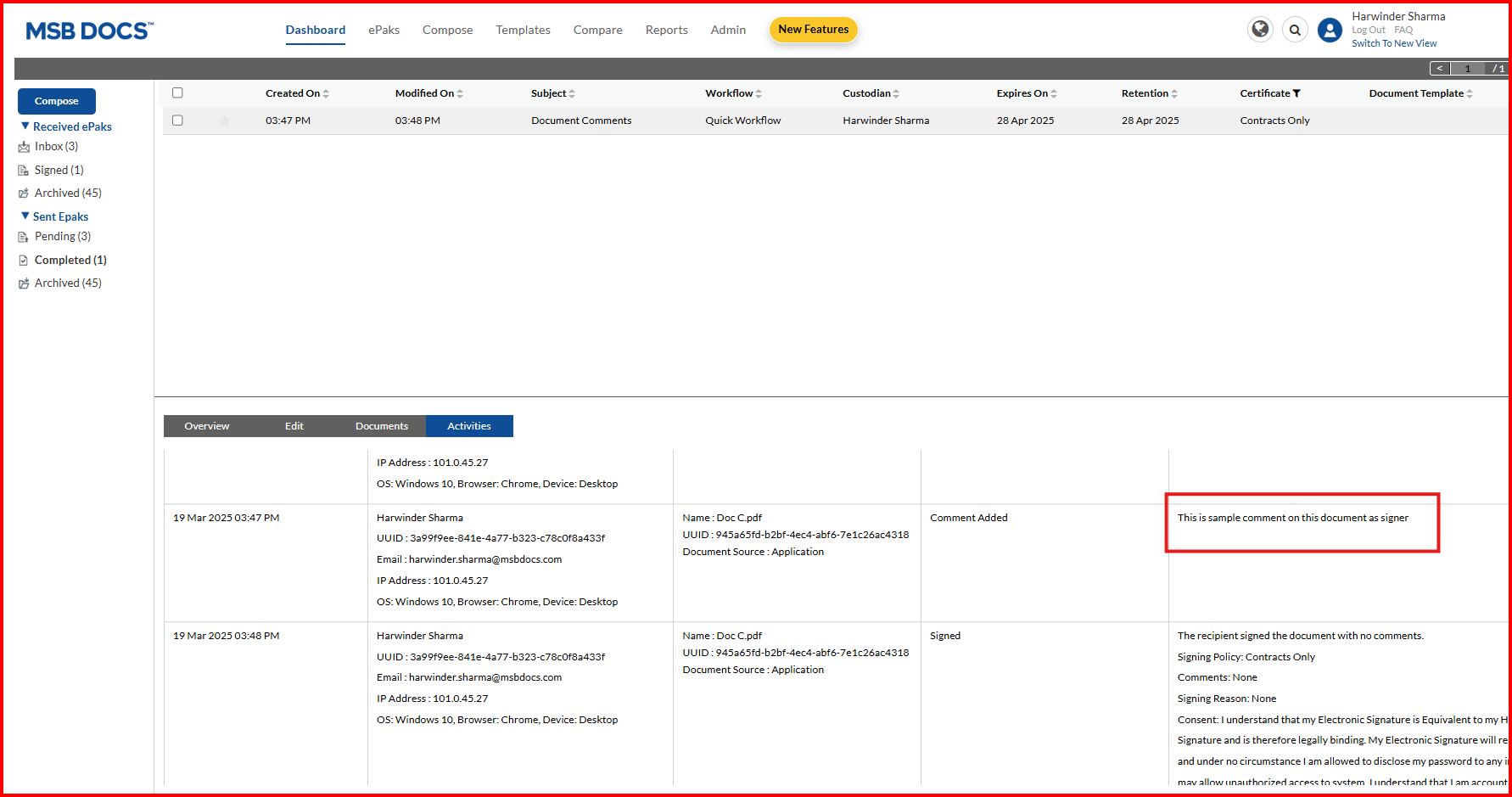Click the Inbox tray icon in sidebar
This screenshot has height=797, width=1512.
click(24, 147)
